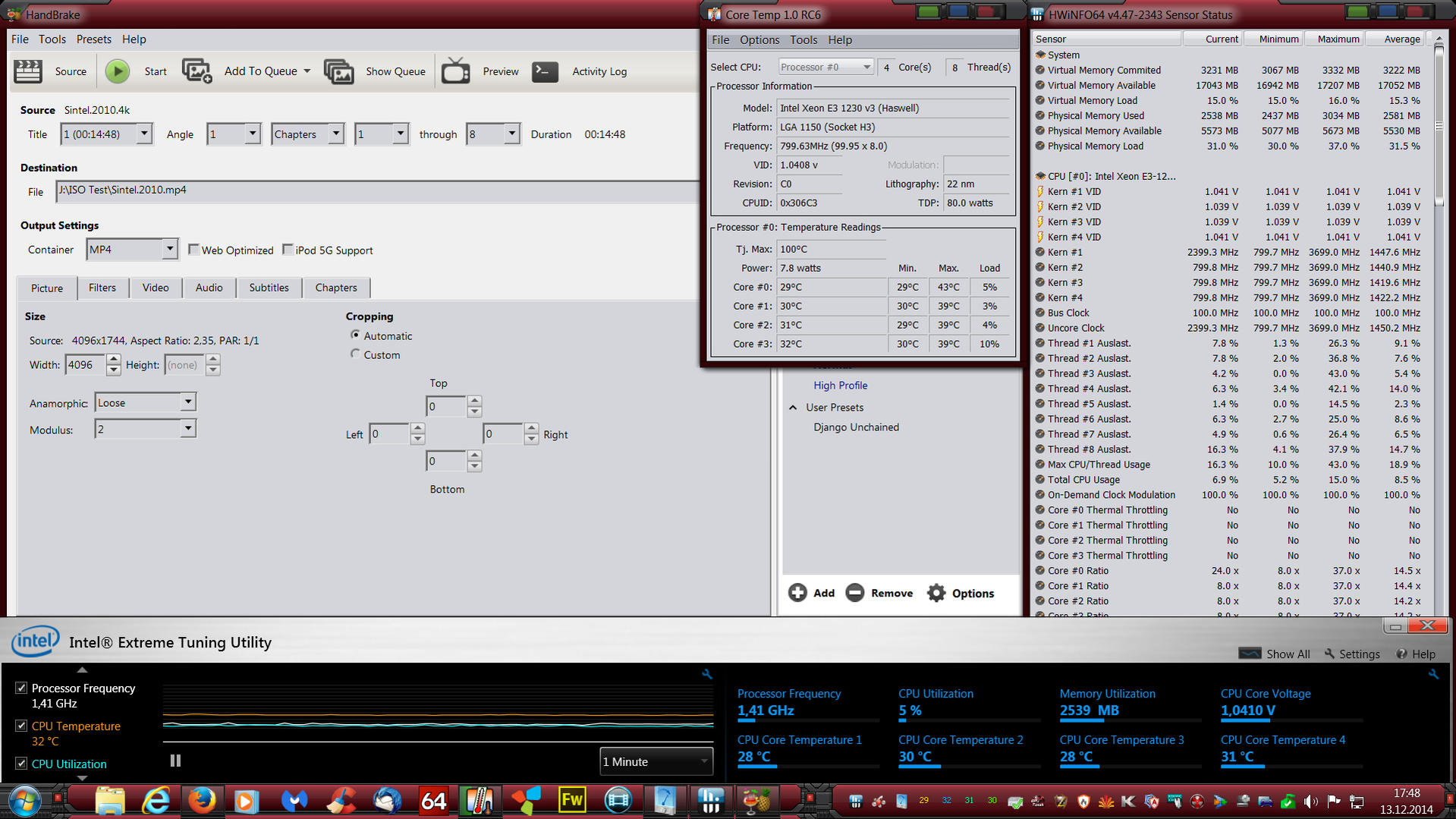Switch to Firefox in the taskbar
This screenshot has height=819, width=1456.
pyautogui.click(x=202, y=801)
